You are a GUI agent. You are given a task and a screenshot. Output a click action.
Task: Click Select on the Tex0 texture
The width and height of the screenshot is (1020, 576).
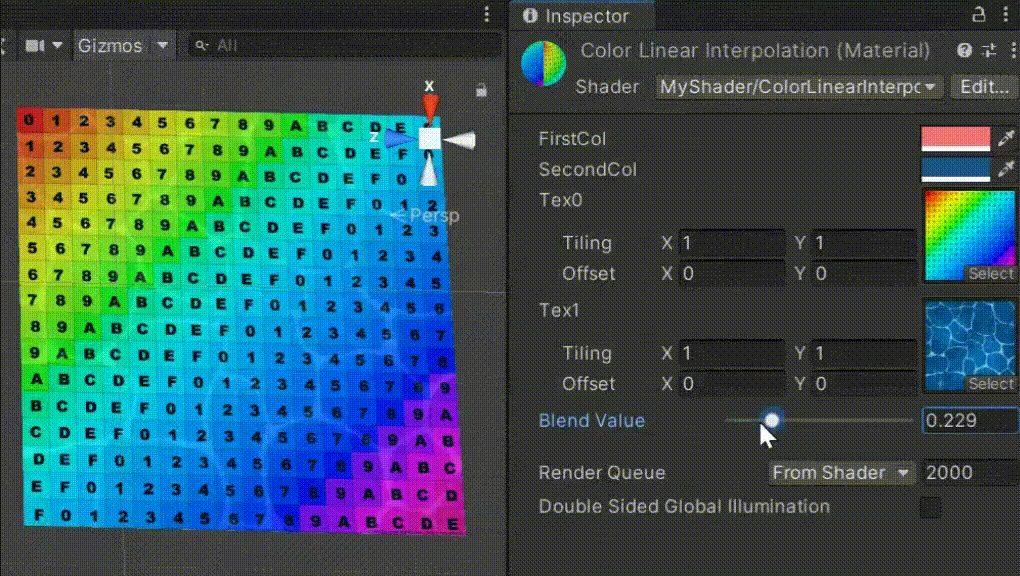coord(991,273)
